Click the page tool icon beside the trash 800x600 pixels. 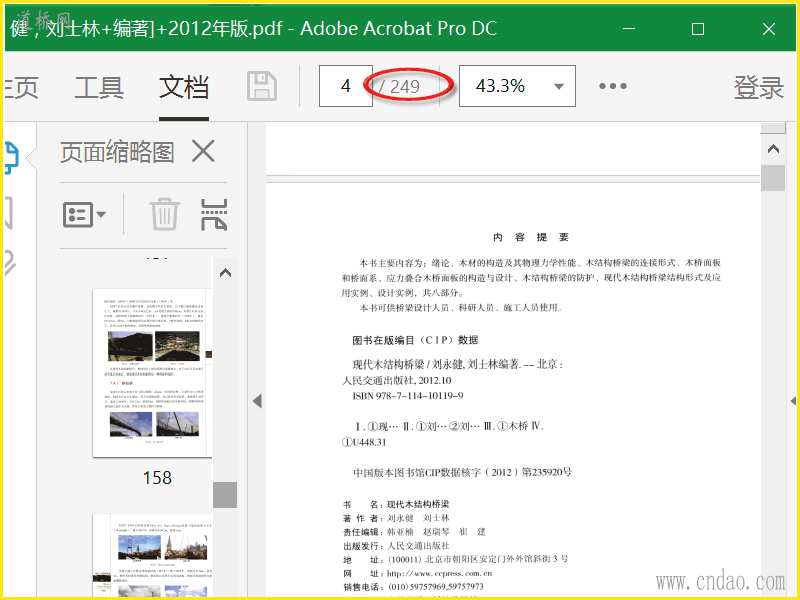214,214
